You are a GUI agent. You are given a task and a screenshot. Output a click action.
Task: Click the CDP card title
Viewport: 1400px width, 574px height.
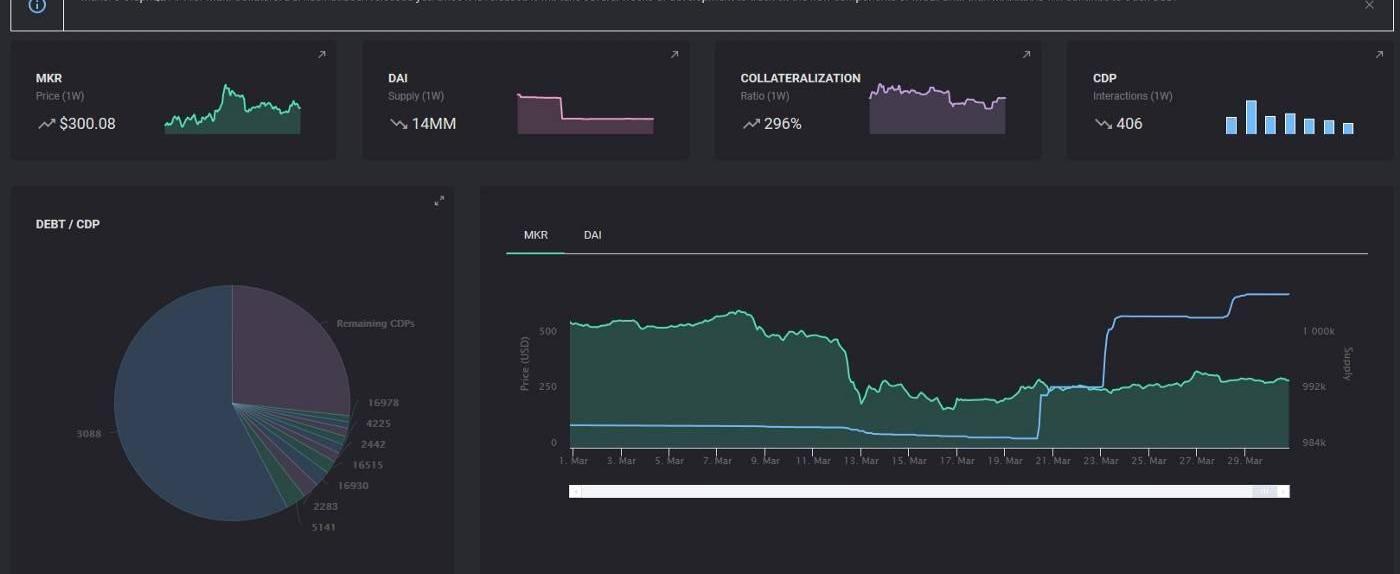[1105, 78]
